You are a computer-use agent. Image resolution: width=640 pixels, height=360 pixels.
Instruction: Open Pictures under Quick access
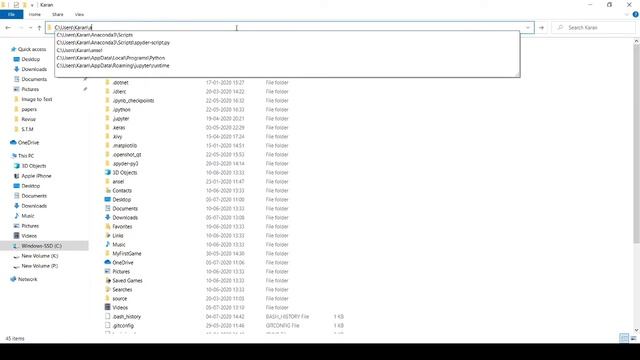(30, 89)
